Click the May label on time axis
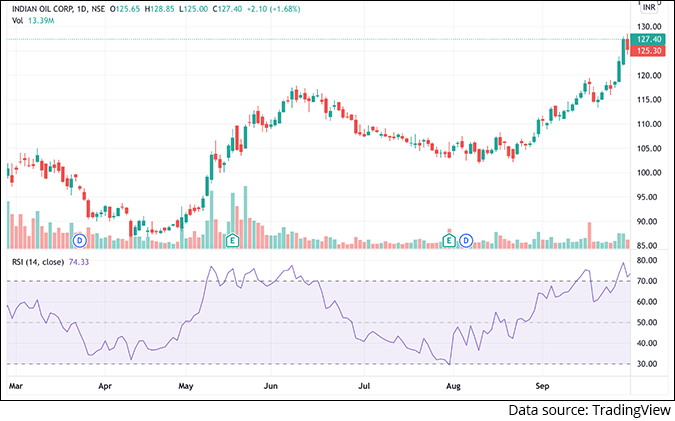This screenshot has width=675, height=421. pos(186,386)
